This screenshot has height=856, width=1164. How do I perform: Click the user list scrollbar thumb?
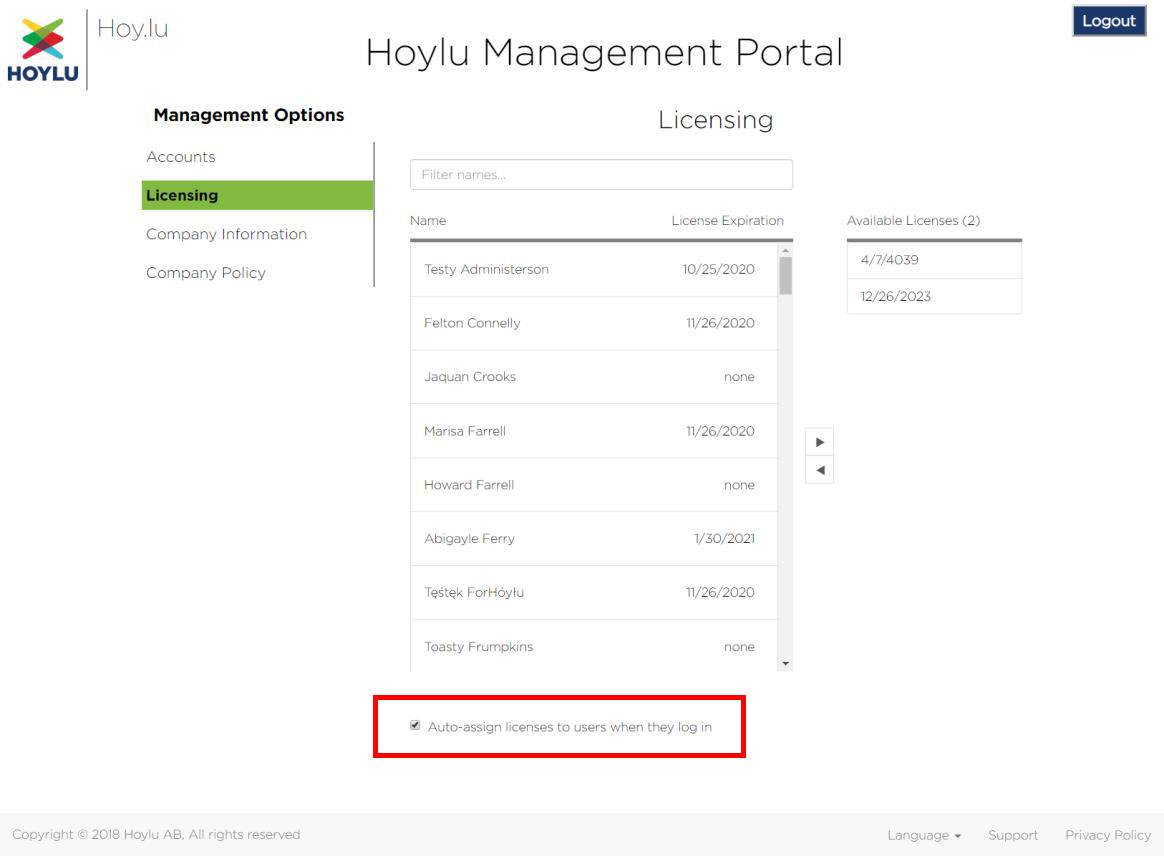785,276
